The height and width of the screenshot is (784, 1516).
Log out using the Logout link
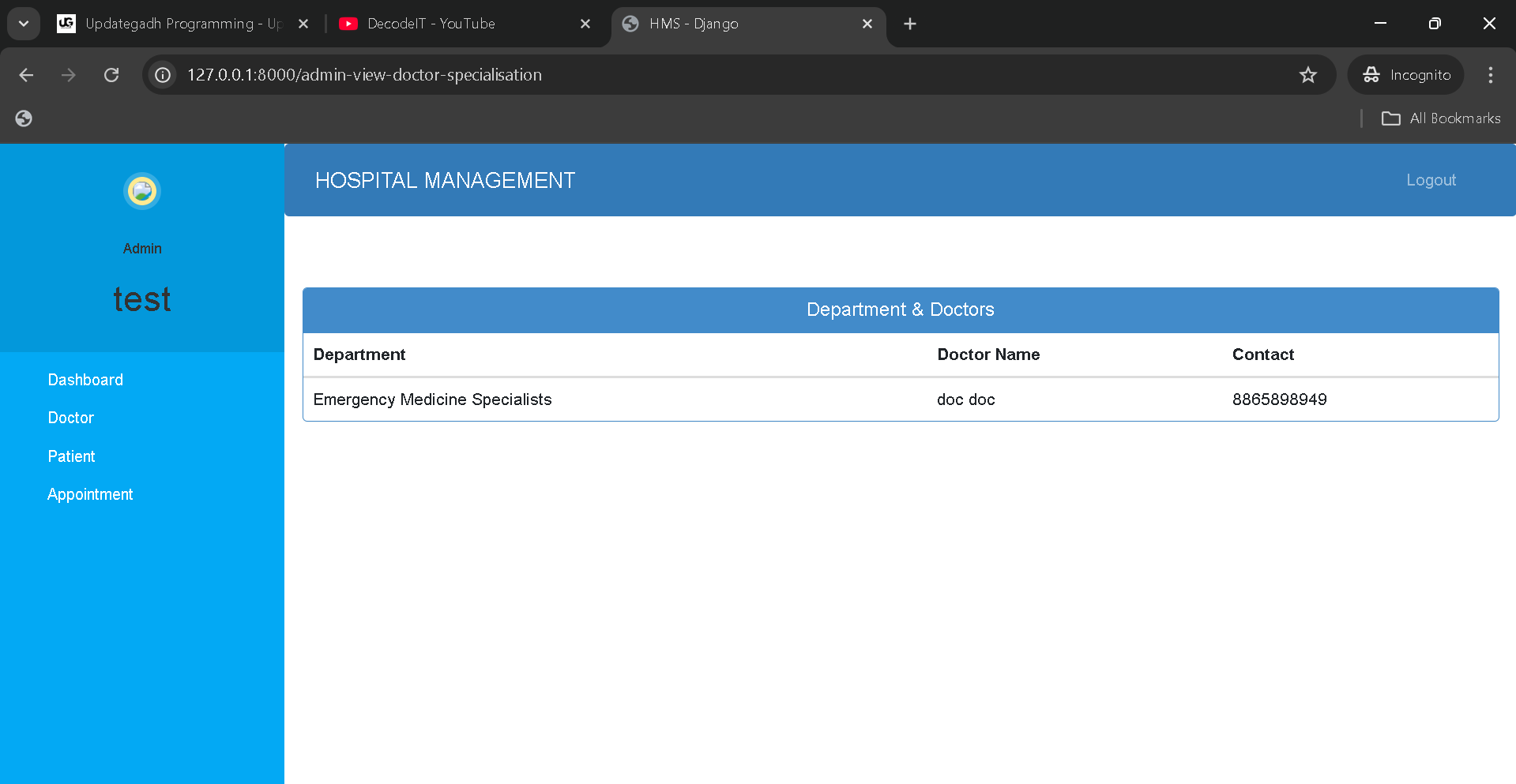pos(1431,180)
